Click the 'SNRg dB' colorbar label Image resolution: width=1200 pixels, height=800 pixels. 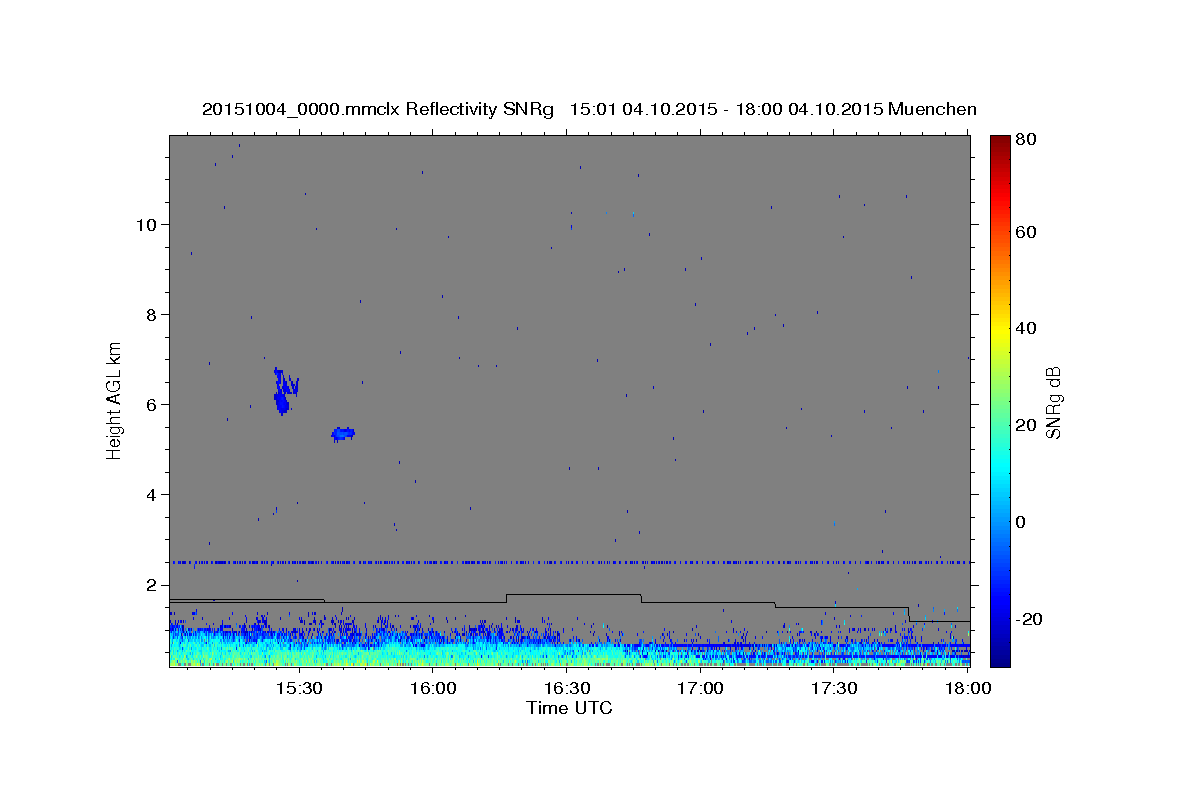[x=1052, y=403]
